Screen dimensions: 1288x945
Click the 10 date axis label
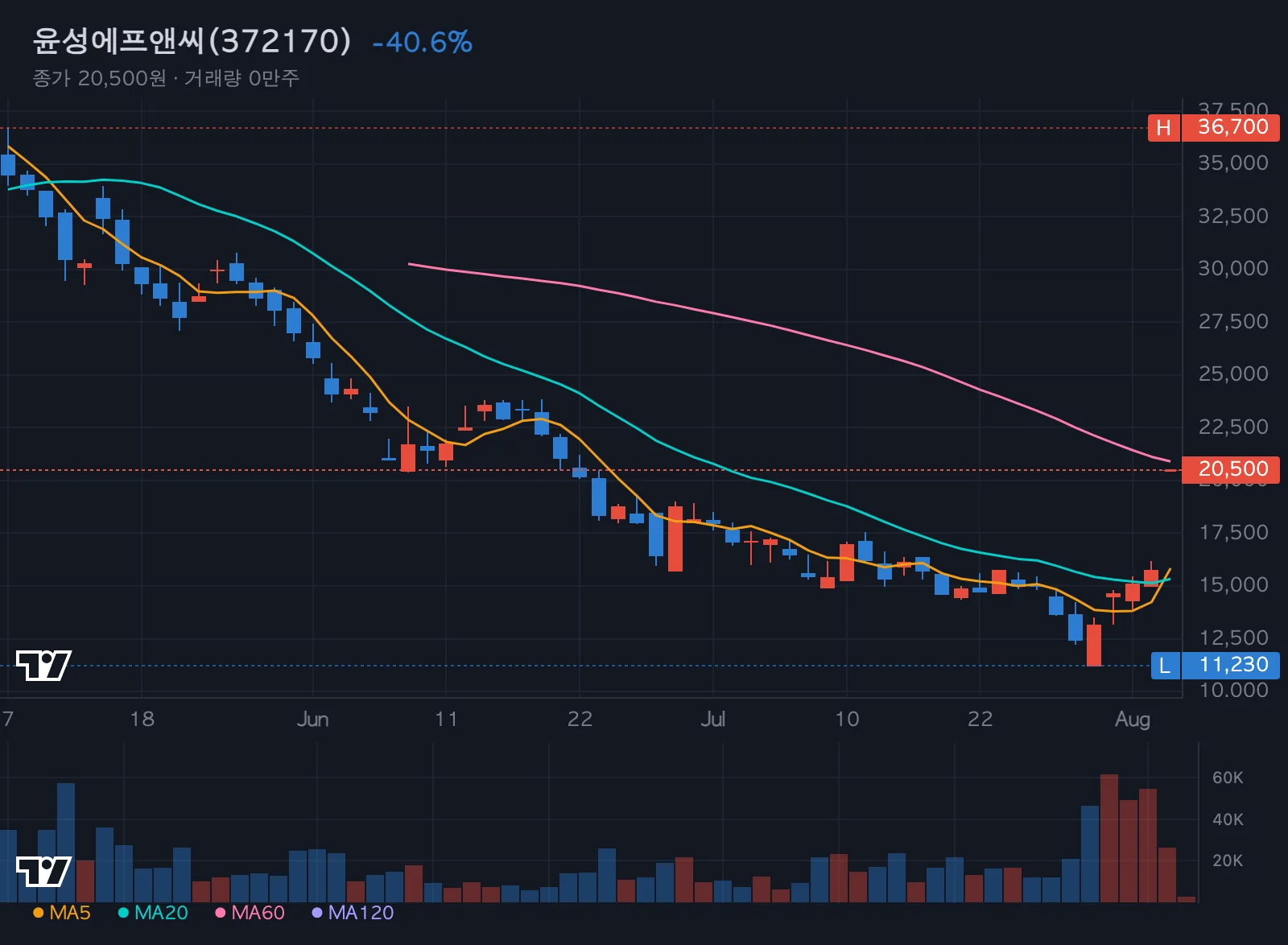click(x=846, y=719)
